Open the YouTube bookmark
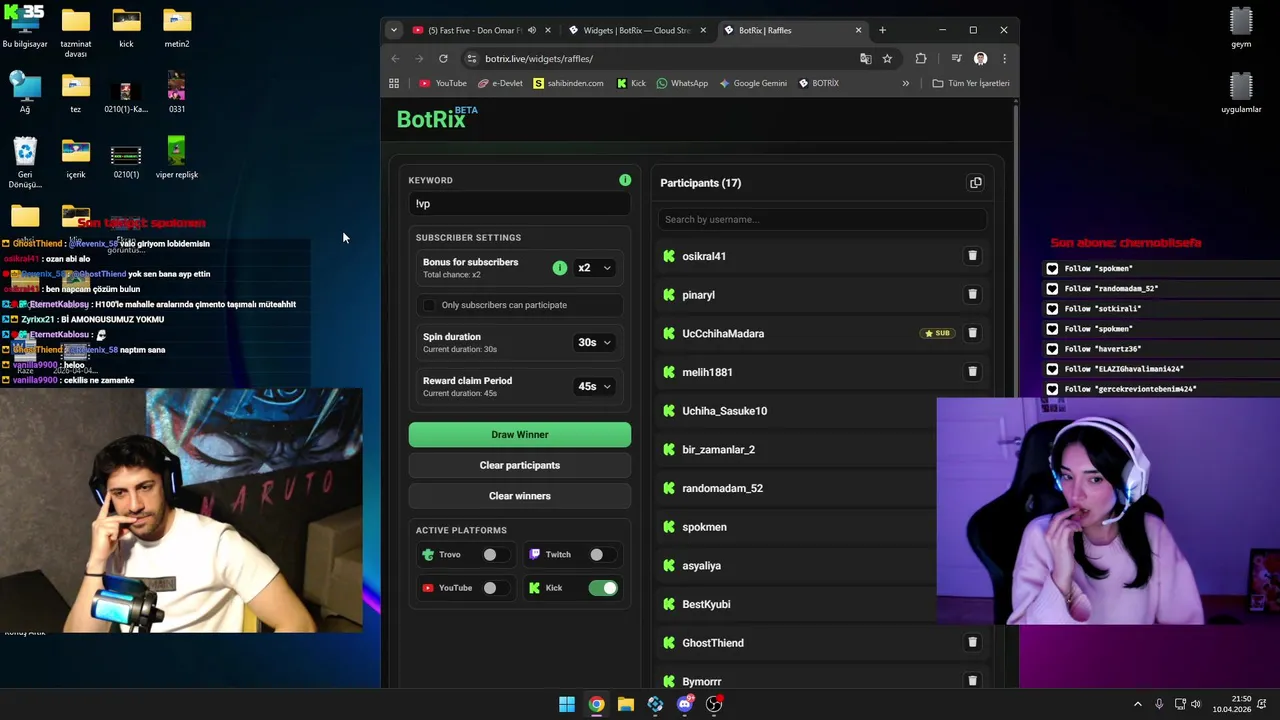The height and width of the screenshot is (720, 1280). [x=443, y=83]
